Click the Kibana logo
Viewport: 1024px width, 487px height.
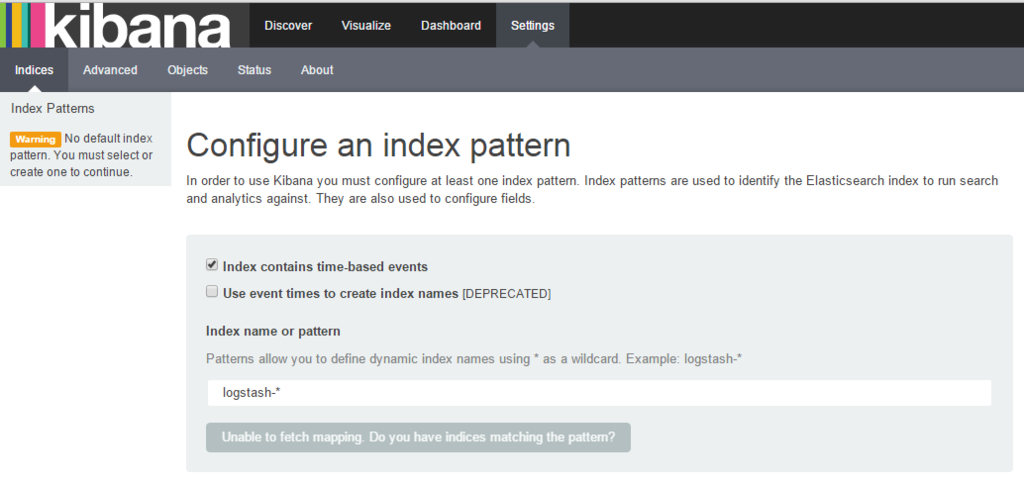point(125,25)
